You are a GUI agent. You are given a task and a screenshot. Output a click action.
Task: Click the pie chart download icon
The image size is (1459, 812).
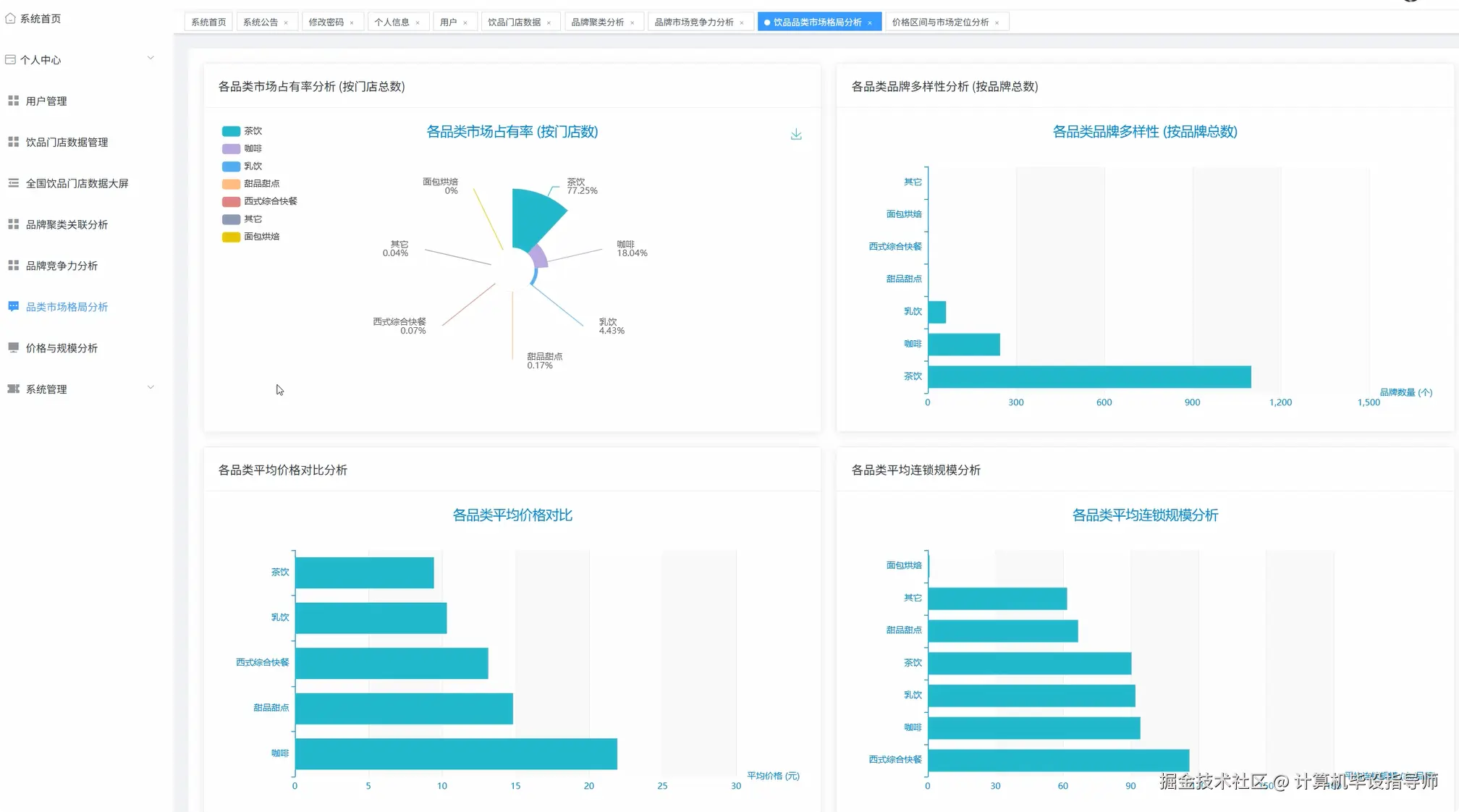point(795,135)
